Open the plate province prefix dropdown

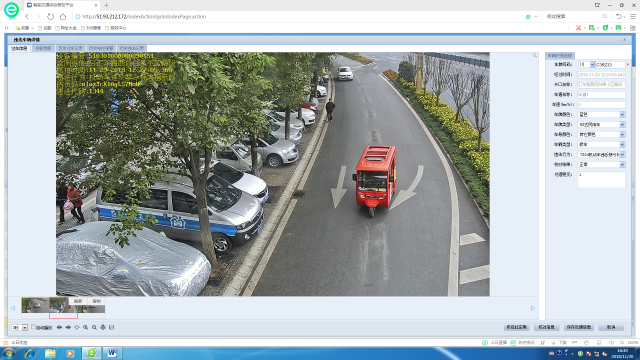coord(587,65)
